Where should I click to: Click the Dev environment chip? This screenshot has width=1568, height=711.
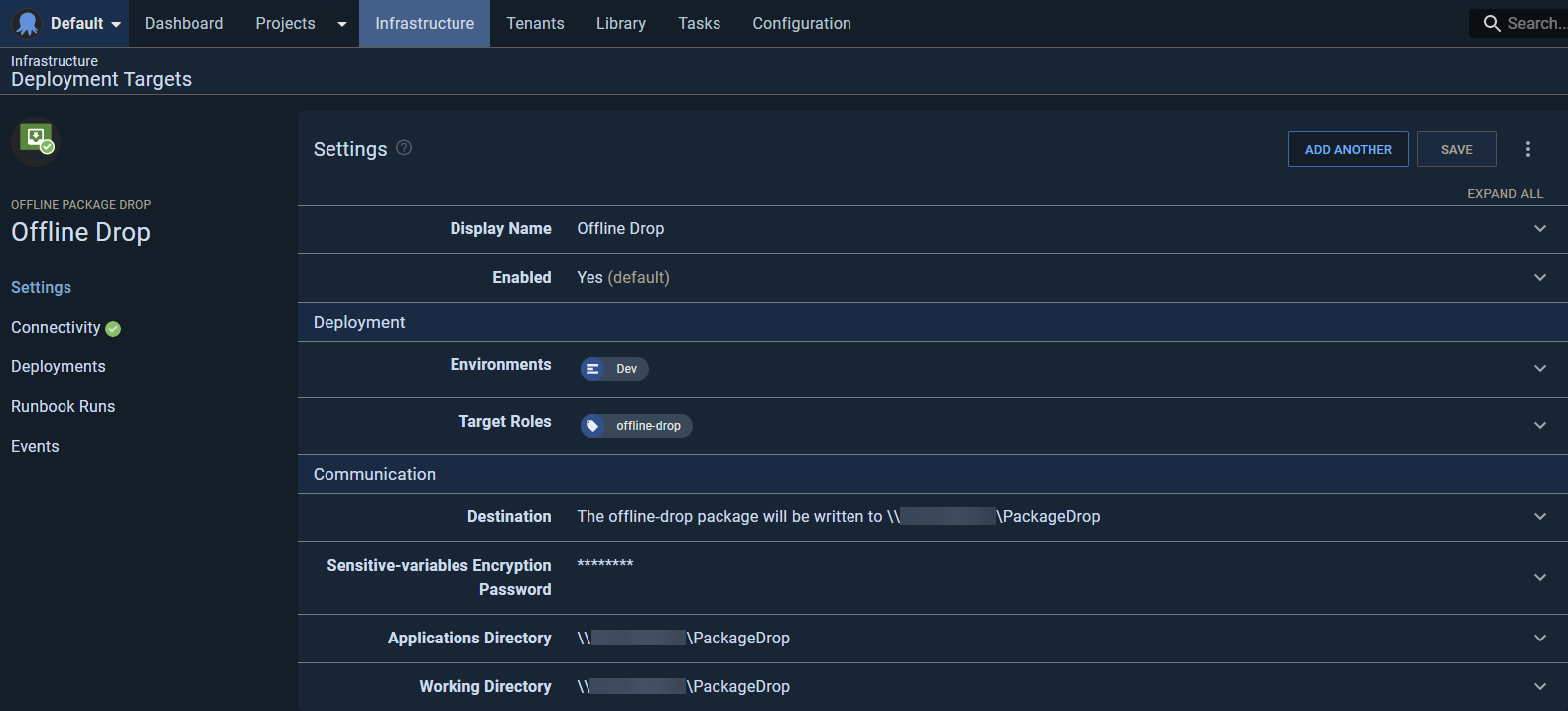click(614, 369)
